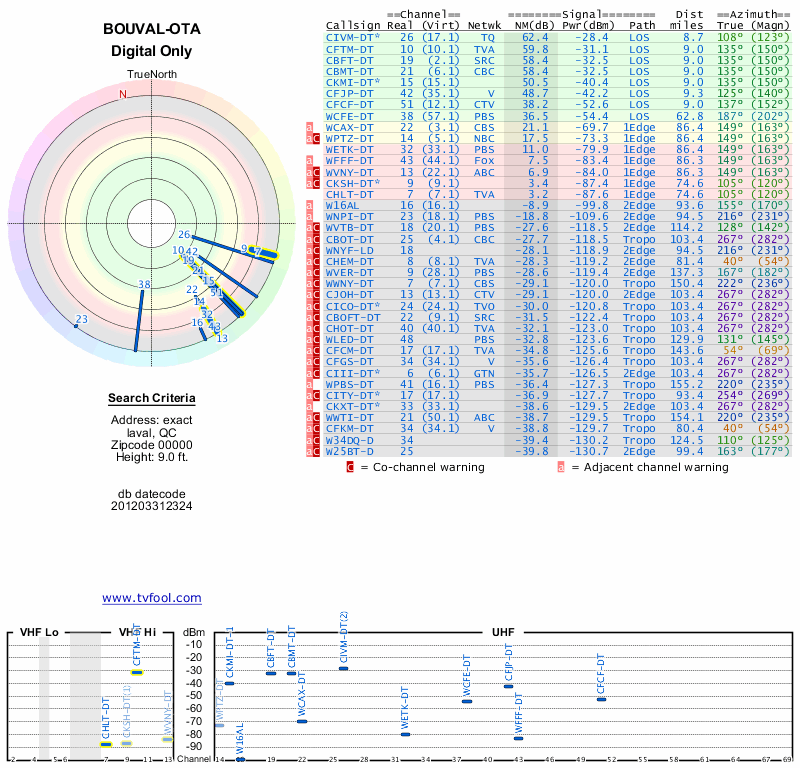Screen dimensions: 800x768
Task: Click the -28.4 power value in the table
Action: pos(591,38)
